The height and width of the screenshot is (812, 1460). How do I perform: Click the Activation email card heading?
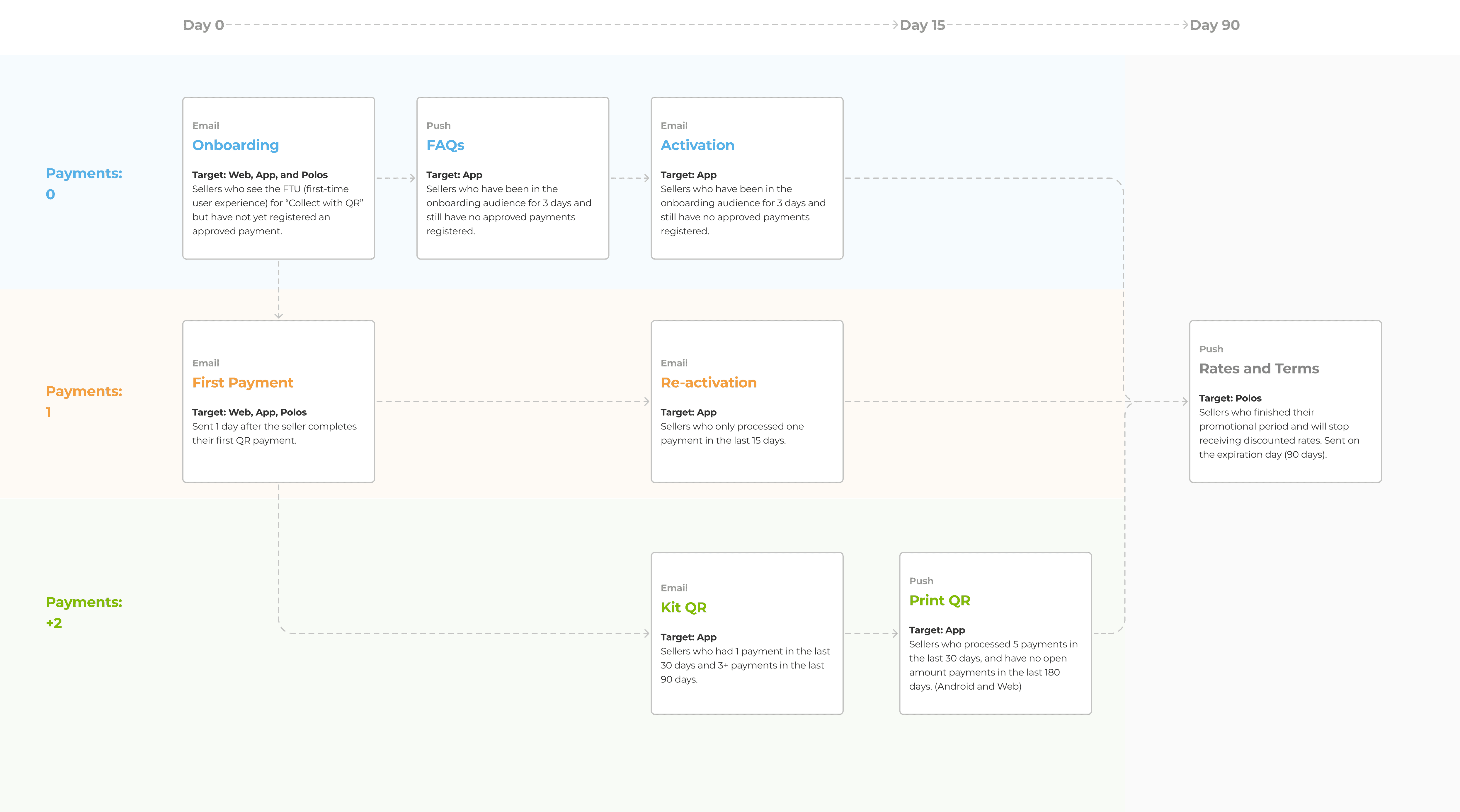click(x=697, y=145)
